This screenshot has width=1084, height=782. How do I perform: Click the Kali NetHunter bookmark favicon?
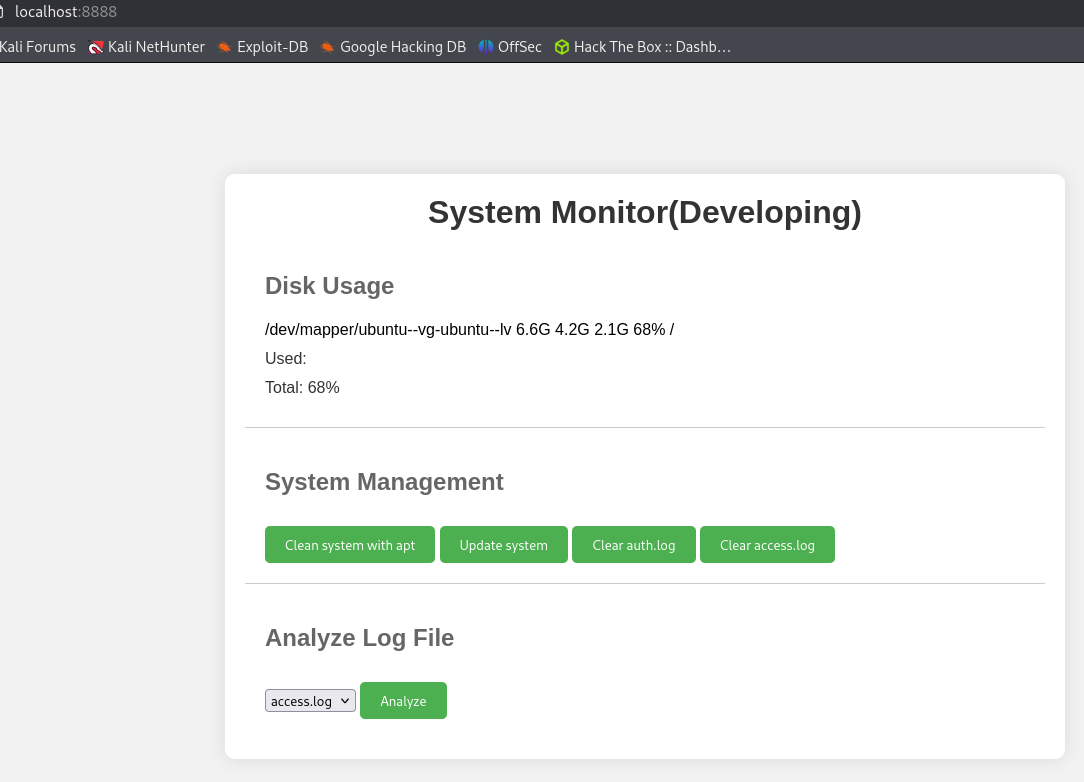96,47
